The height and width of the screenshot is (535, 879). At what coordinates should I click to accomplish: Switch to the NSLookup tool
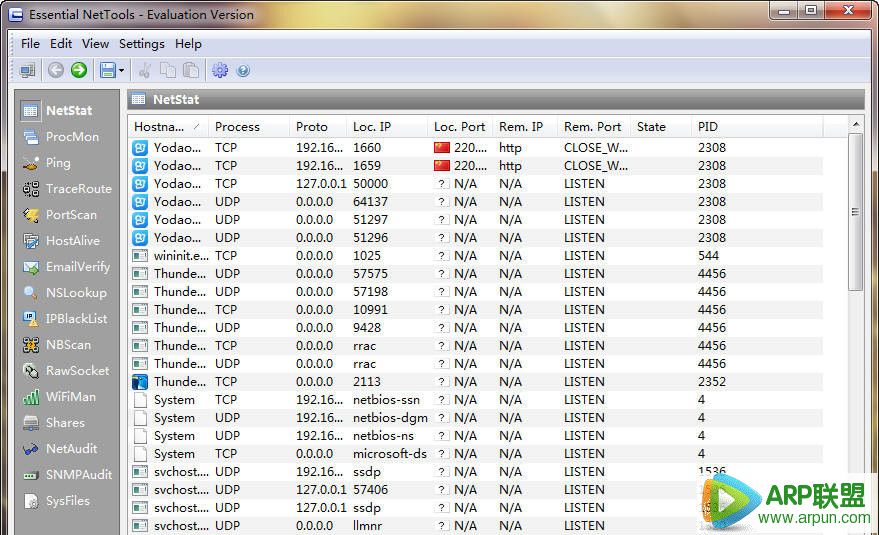75,293
